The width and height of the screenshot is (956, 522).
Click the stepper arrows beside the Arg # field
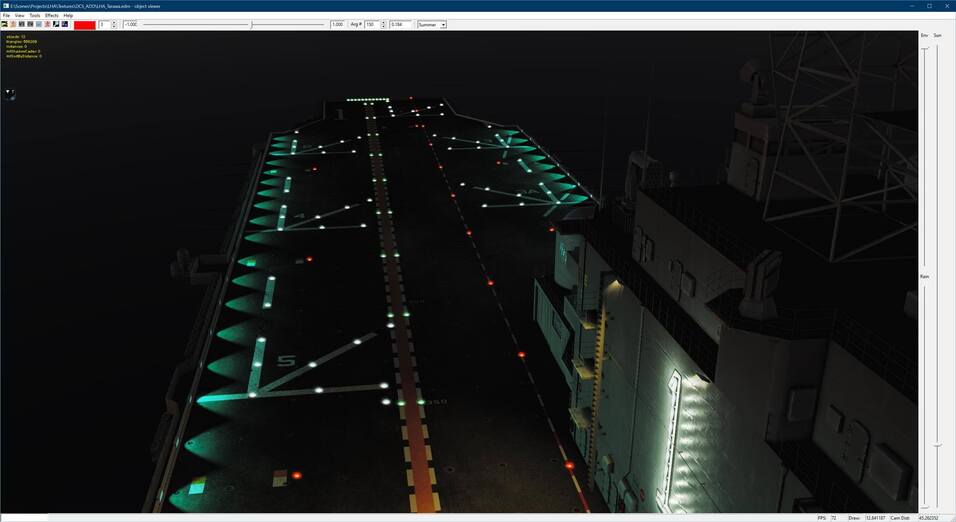tap(382, 24)
